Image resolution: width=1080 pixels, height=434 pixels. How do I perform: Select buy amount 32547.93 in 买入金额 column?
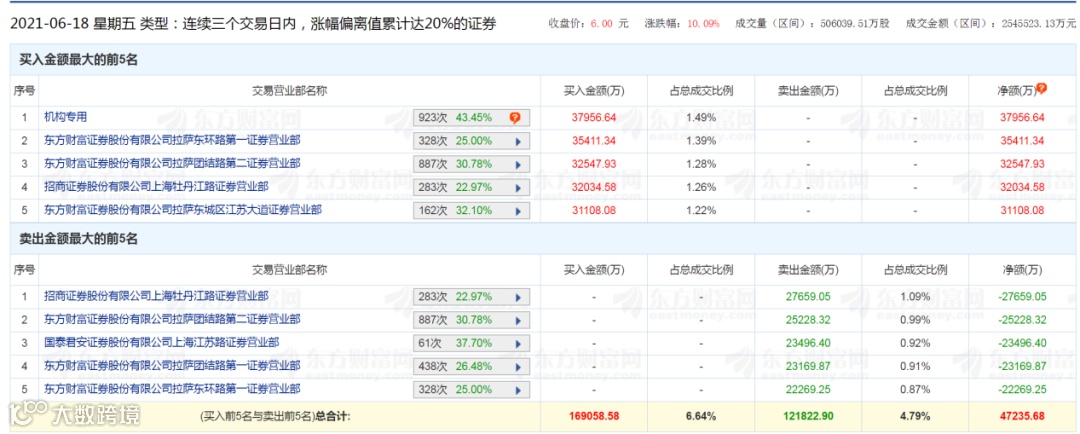594,164
